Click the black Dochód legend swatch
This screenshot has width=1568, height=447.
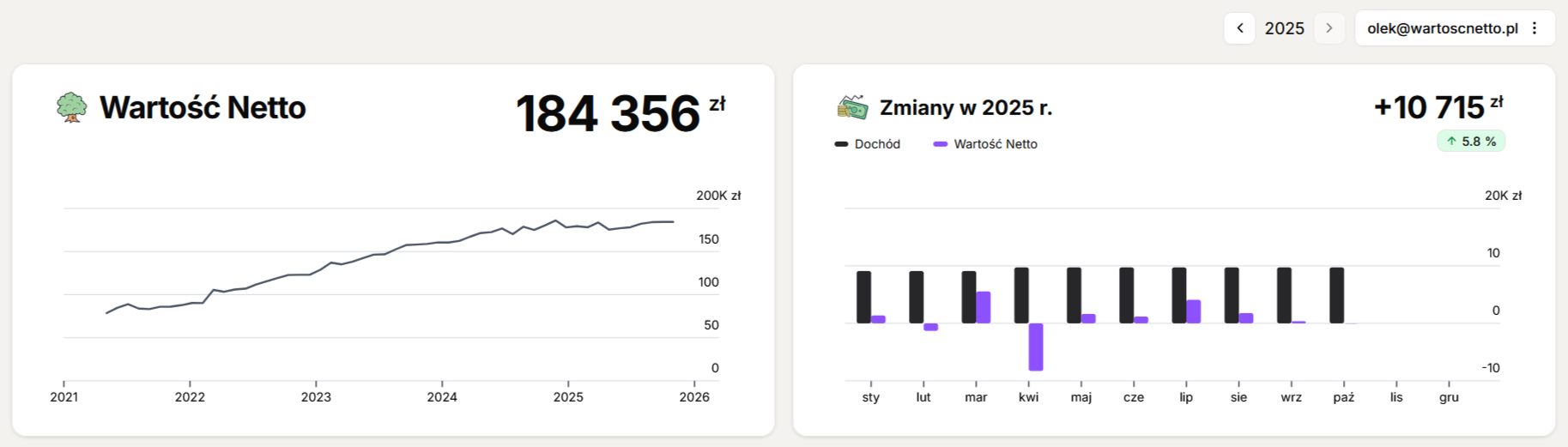coord(841,144)
